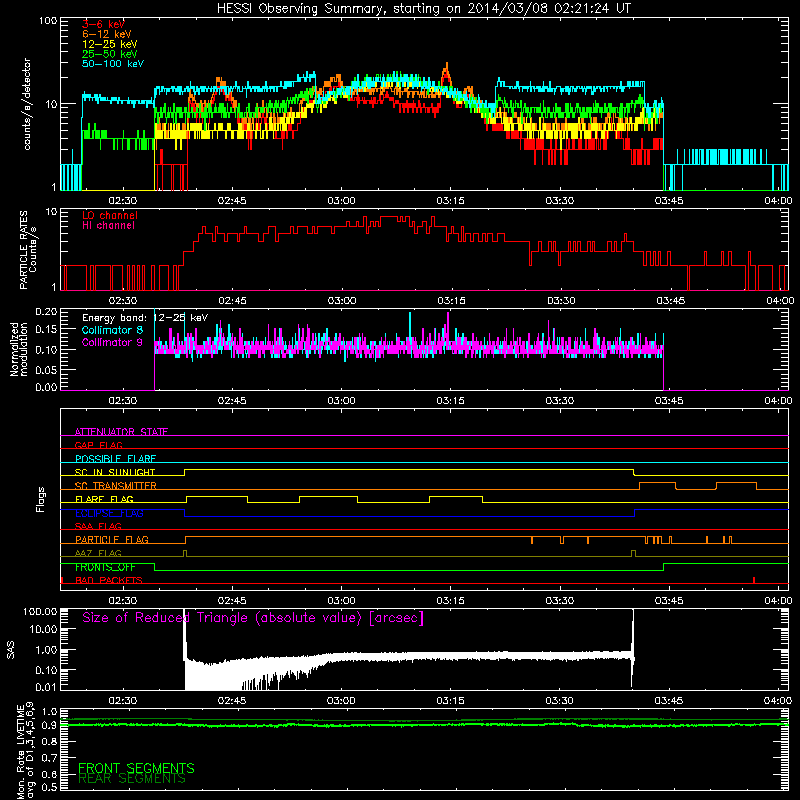
Task: Click 02:45 time label under particle rates panel
Action: [x=232, y=301]
